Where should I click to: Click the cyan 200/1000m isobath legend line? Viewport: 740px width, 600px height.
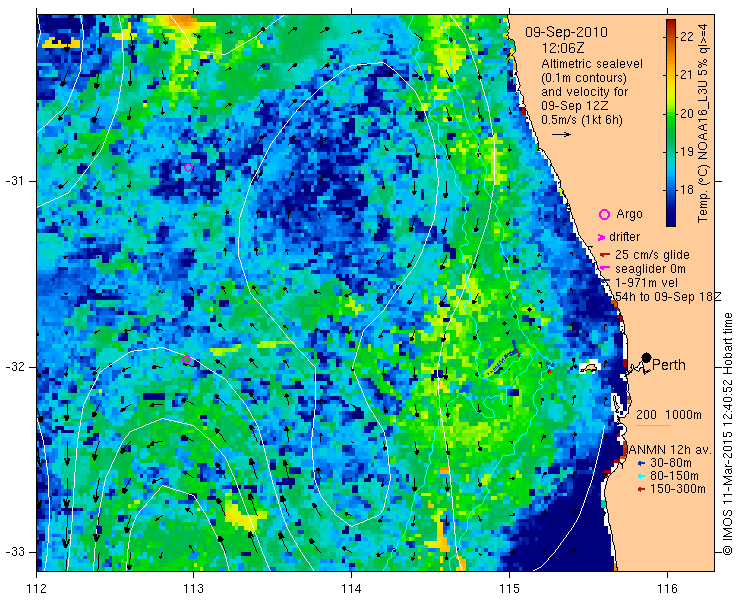(653, 426)
